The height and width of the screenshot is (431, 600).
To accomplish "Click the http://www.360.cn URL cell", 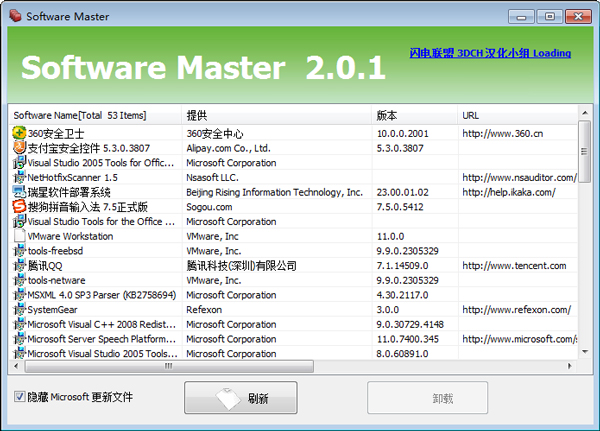I will coord(503,134).
